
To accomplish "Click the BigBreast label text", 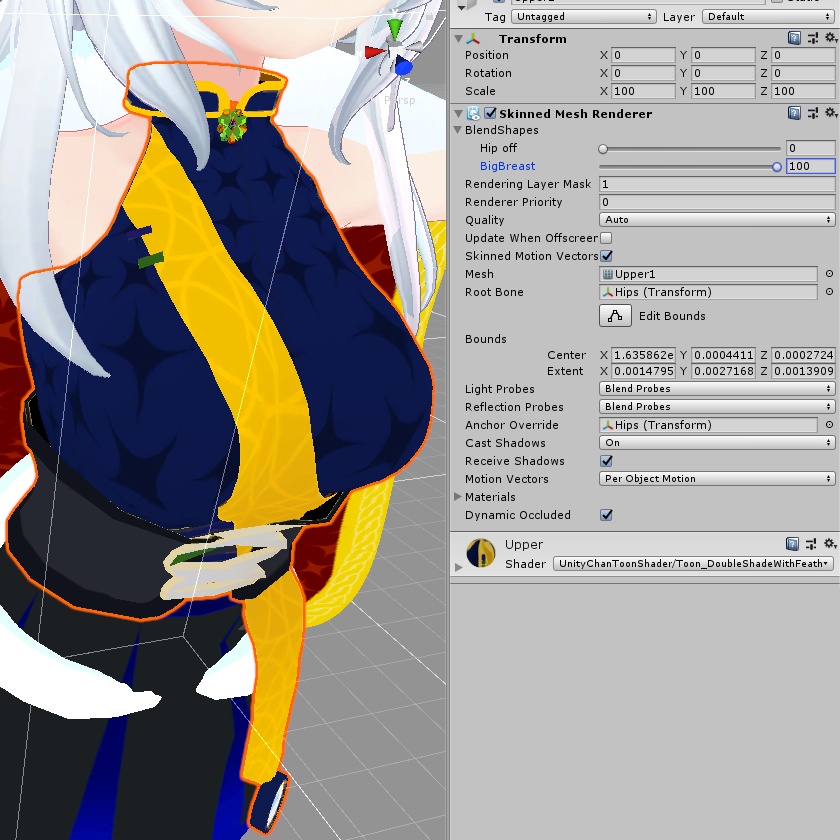I will coord(507,166).
